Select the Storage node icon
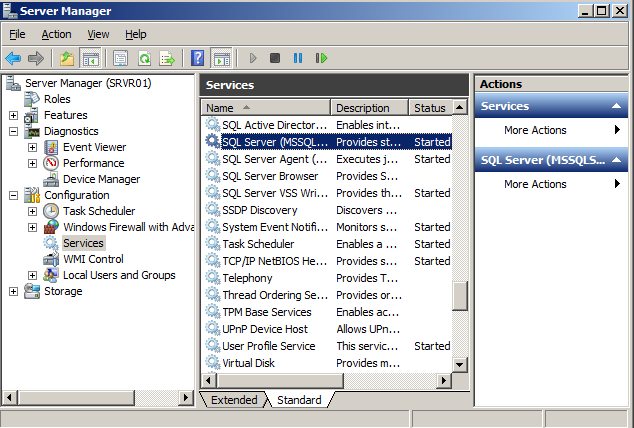The image size is (634, 428). (32, 291)
